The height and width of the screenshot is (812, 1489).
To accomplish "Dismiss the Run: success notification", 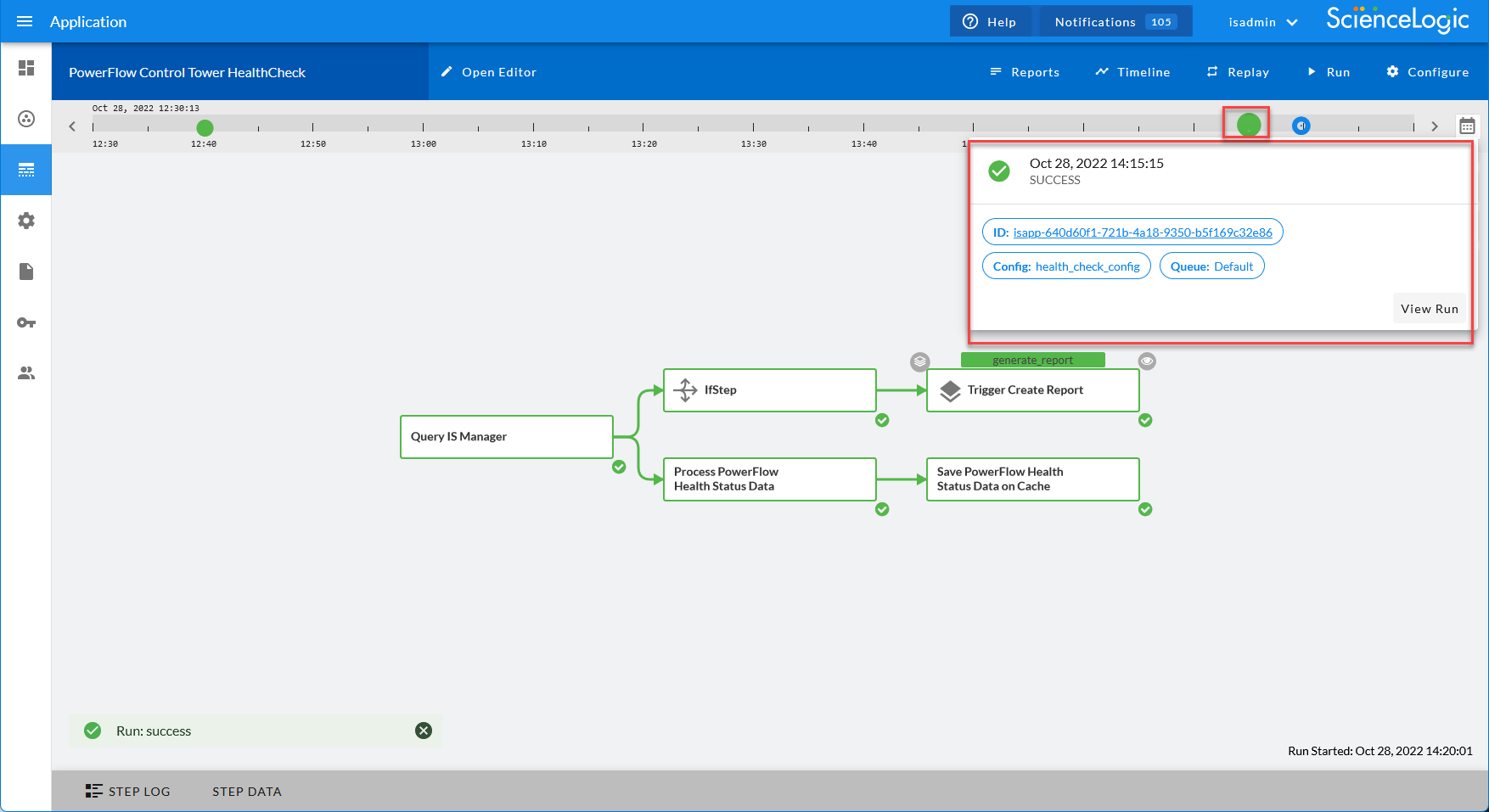I will [424, 731].
